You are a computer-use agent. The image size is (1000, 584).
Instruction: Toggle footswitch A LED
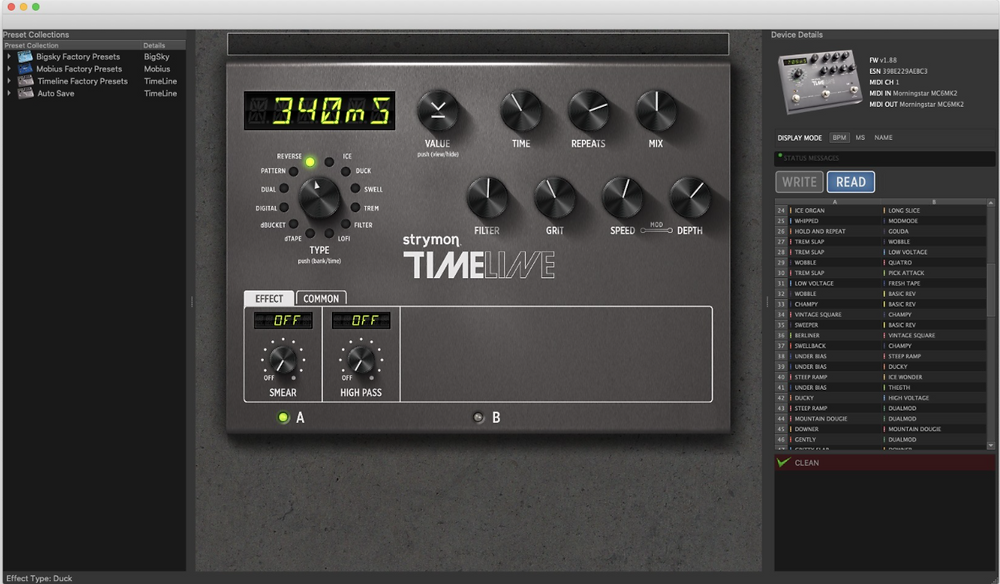tap(283, 418)
